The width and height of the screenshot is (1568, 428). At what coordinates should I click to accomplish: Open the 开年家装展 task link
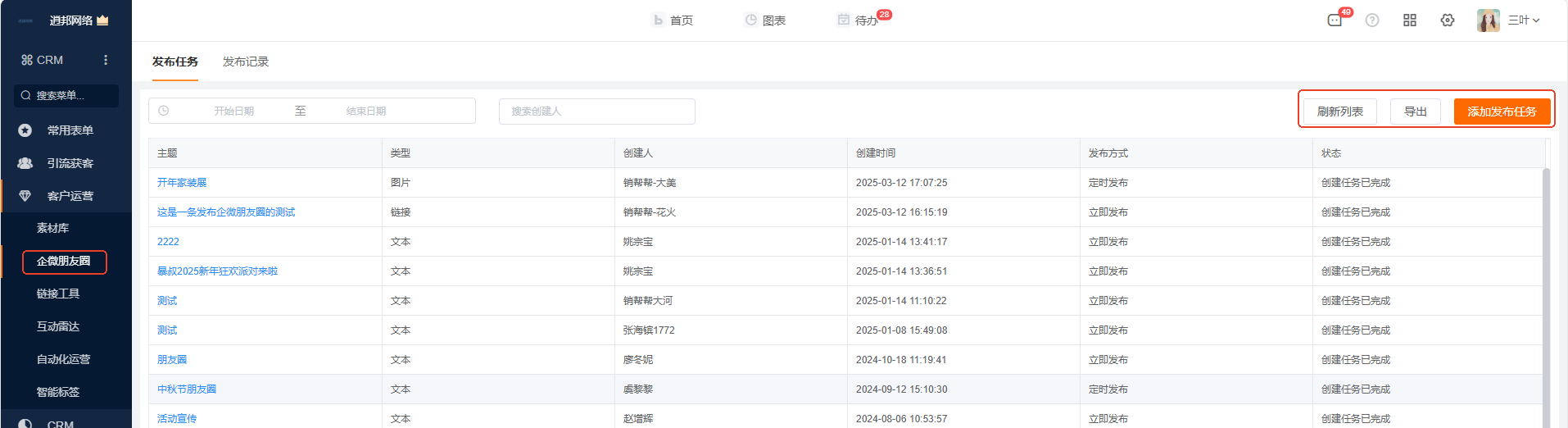182,183
